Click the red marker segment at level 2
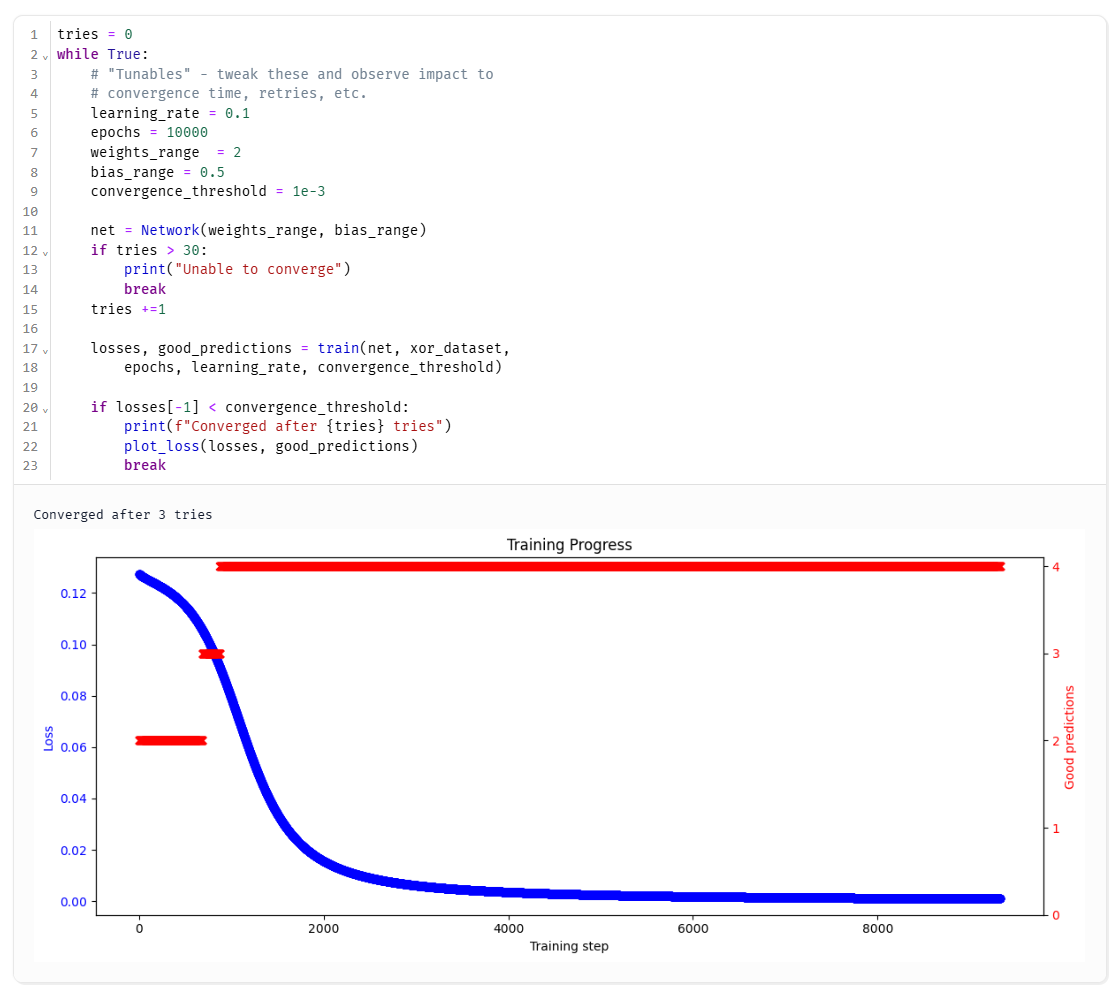 point(170,741)
